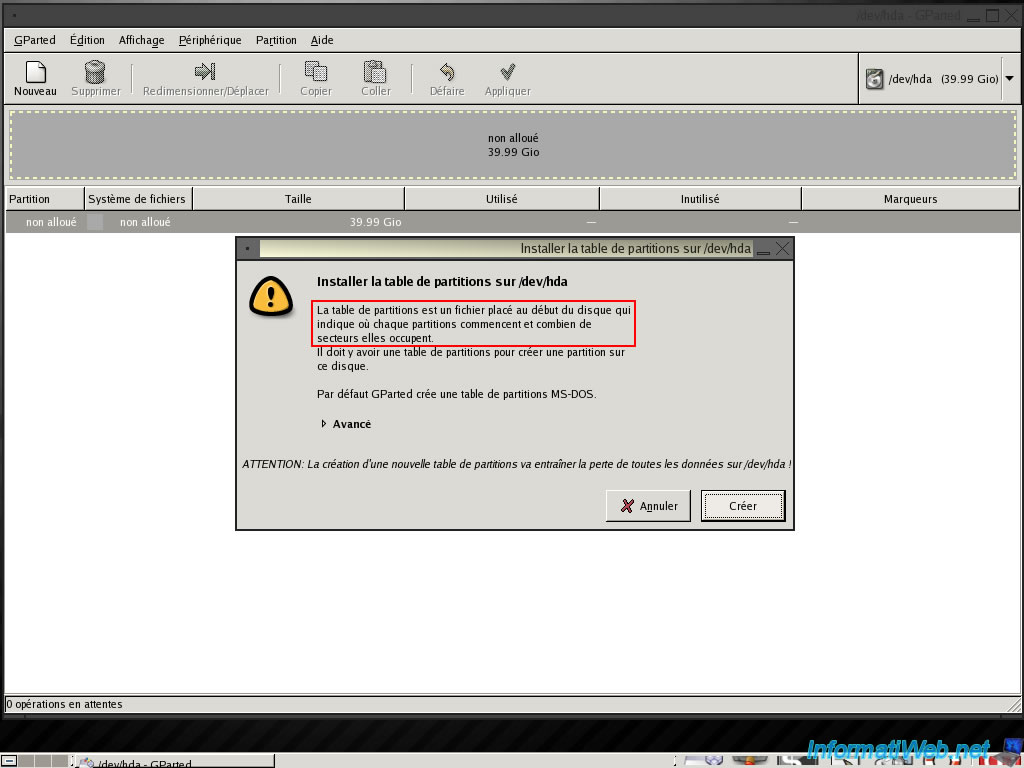Viewport: 1024px width, 768px height.
Task: Click the hard disk icon beside /dev/hda
Action: (x=874, y=79)
